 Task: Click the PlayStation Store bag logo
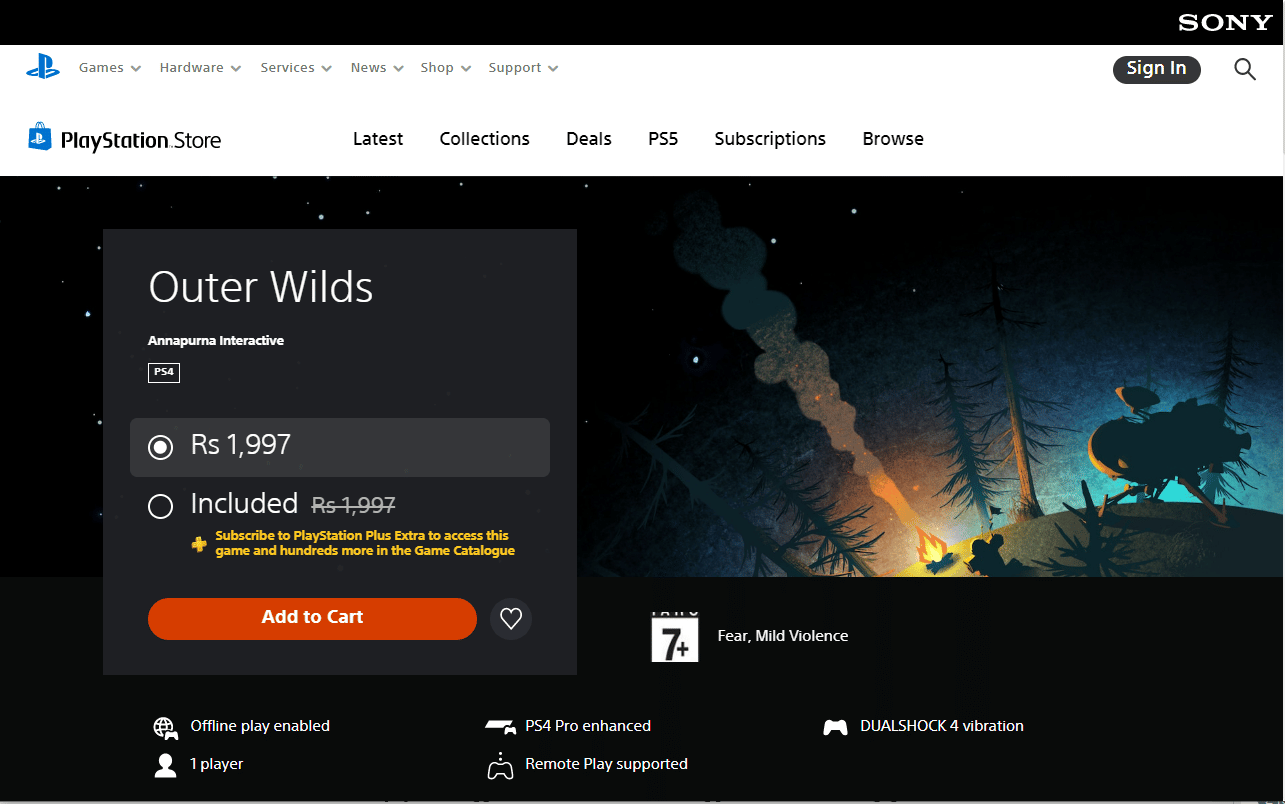(x=39, y=137)
